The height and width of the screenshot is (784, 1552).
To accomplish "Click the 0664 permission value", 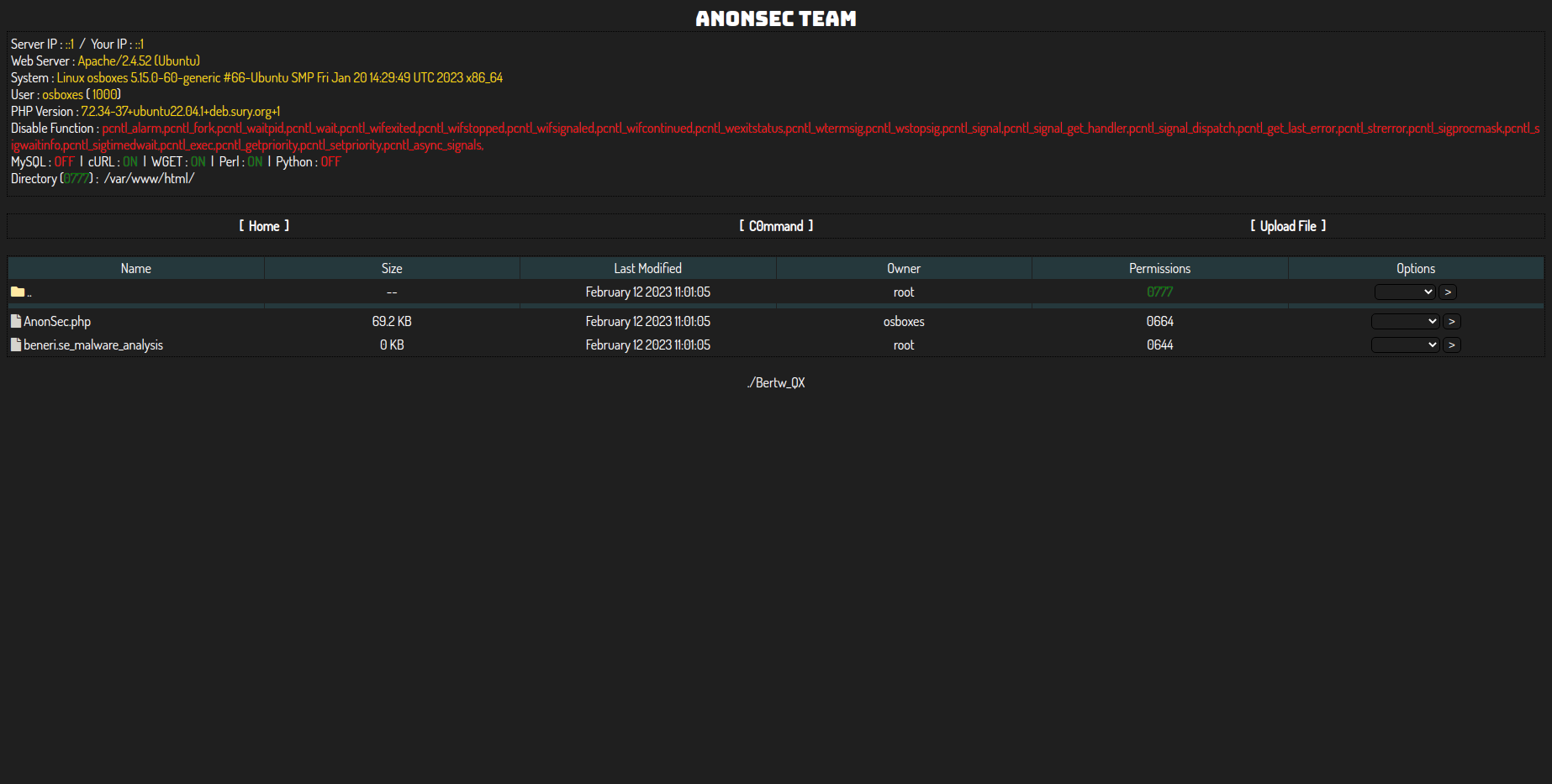I will pos(1159,321).
